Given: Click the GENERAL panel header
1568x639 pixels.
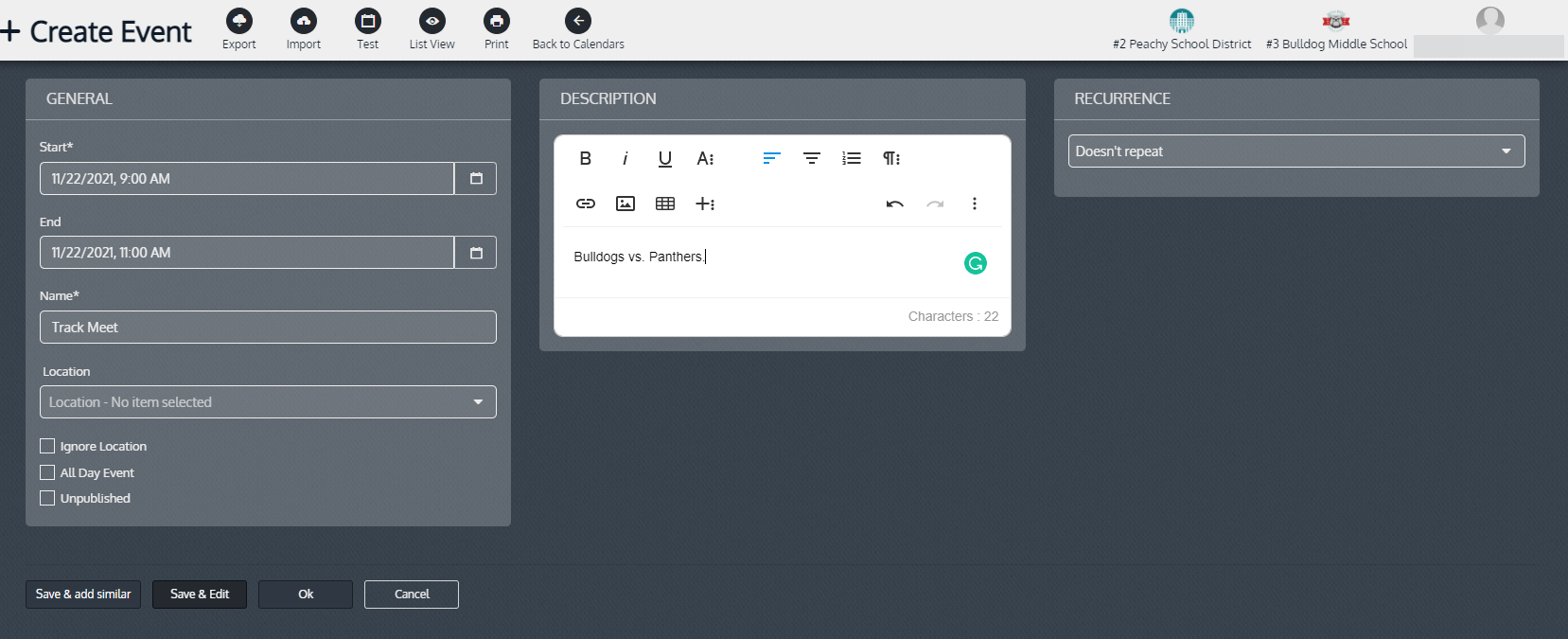Looking at the screenshot, I should 268,98.
